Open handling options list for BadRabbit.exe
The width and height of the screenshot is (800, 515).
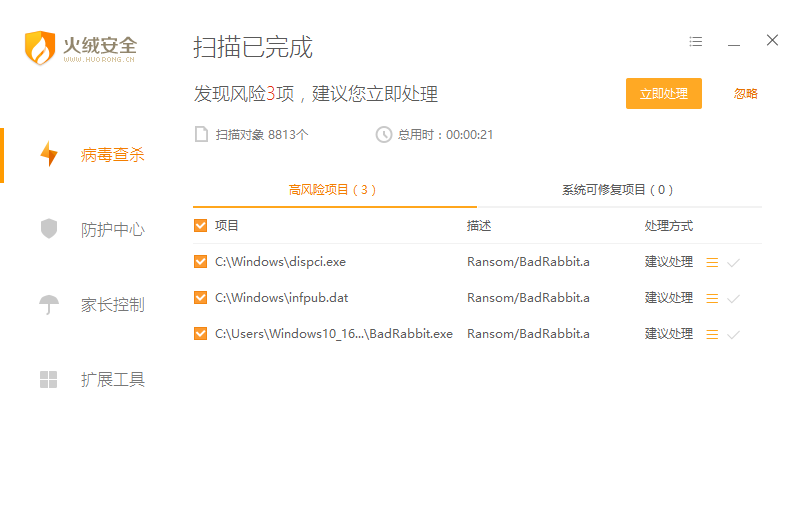point(712,335)
